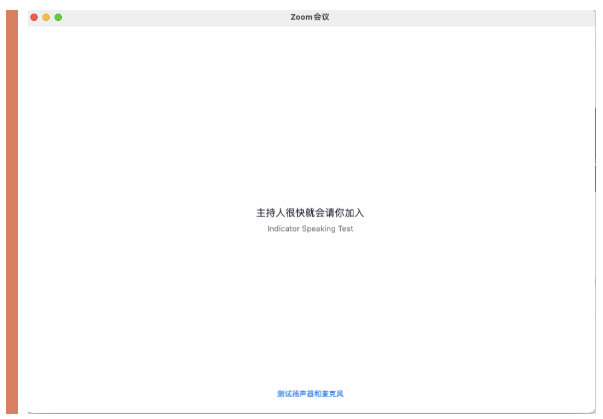This screenshot has height=419, width=603.
Task: Close the Zoom会议 window with red button
Action: coord(34,18)
